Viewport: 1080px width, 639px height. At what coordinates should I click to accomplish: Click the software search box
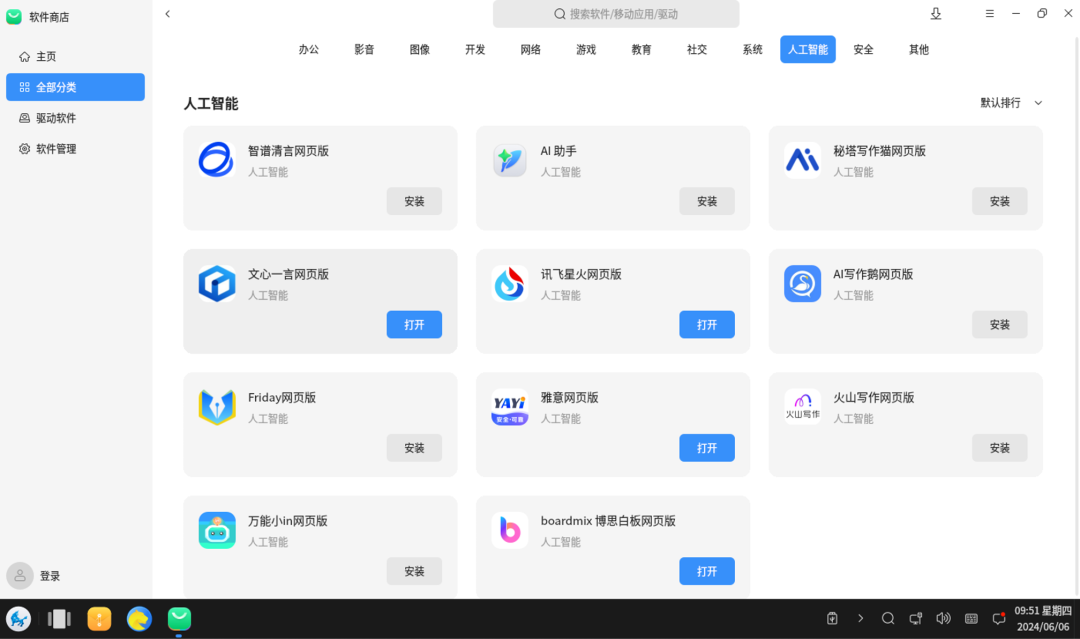pyautogui.click(x=616, y=14)
